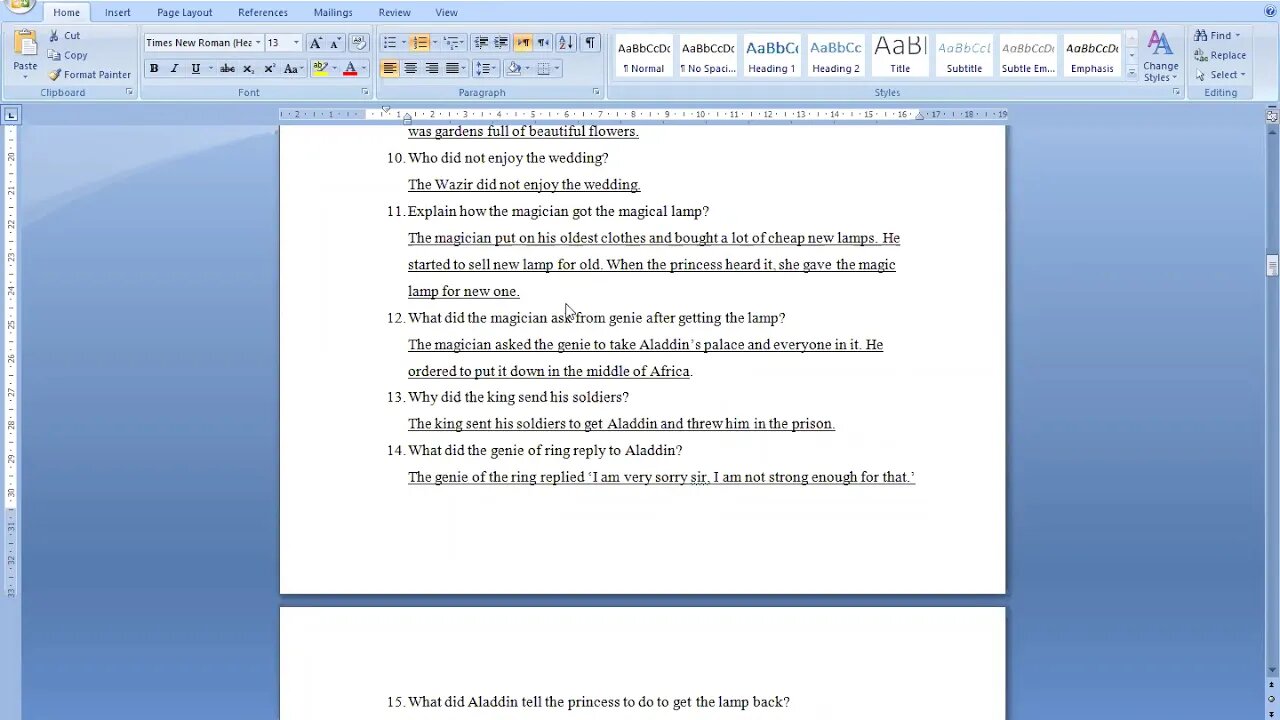Copy selection to clipboard

67,55
